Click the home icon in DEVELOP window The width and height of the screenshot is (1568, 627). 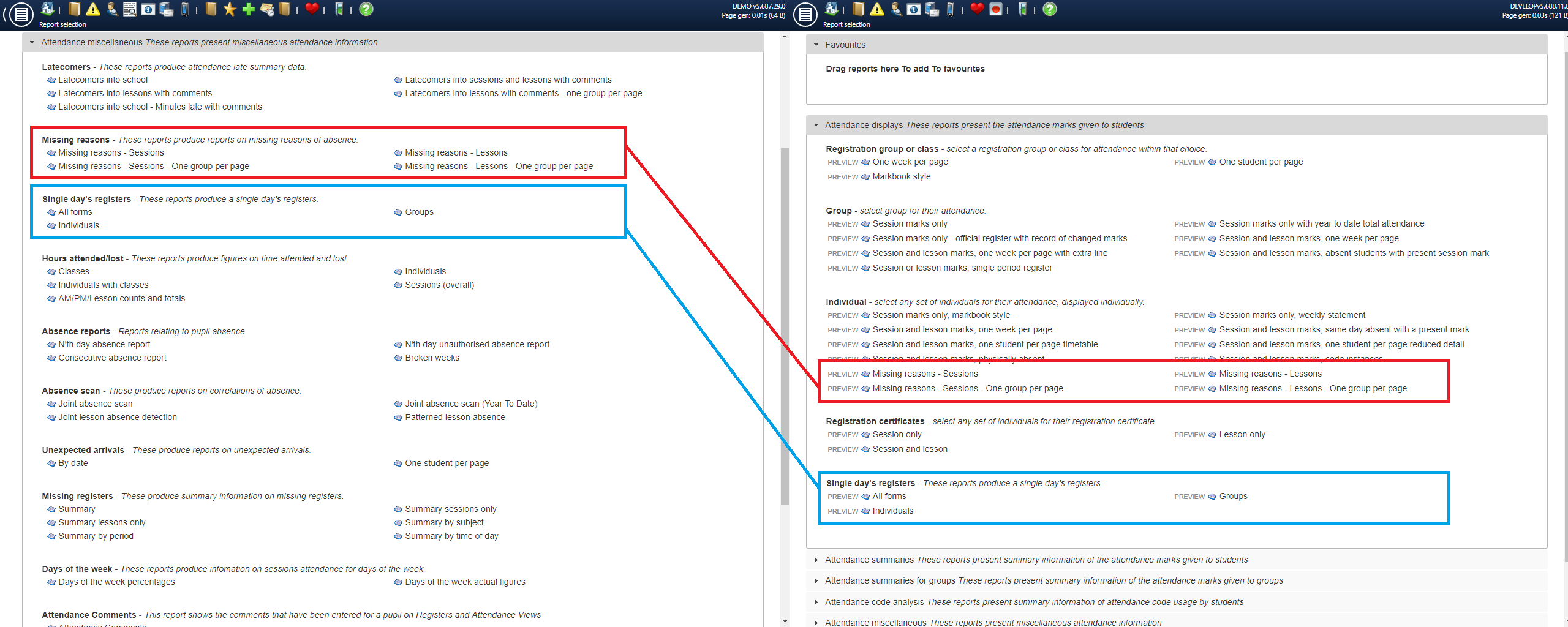pyautogui.click(x=831, y=9)
